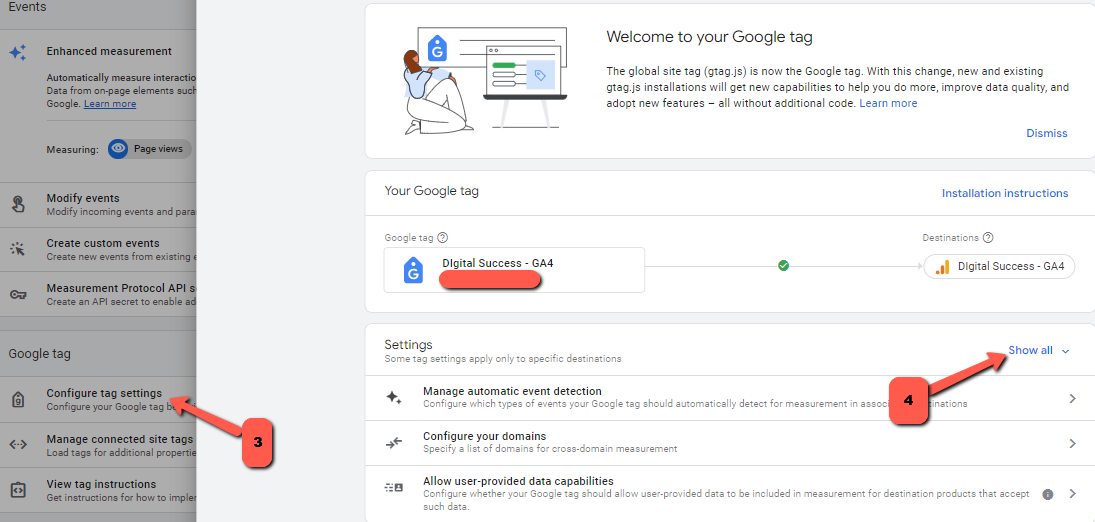Open Manage automatic event detection chevron

coord(1073,398)
